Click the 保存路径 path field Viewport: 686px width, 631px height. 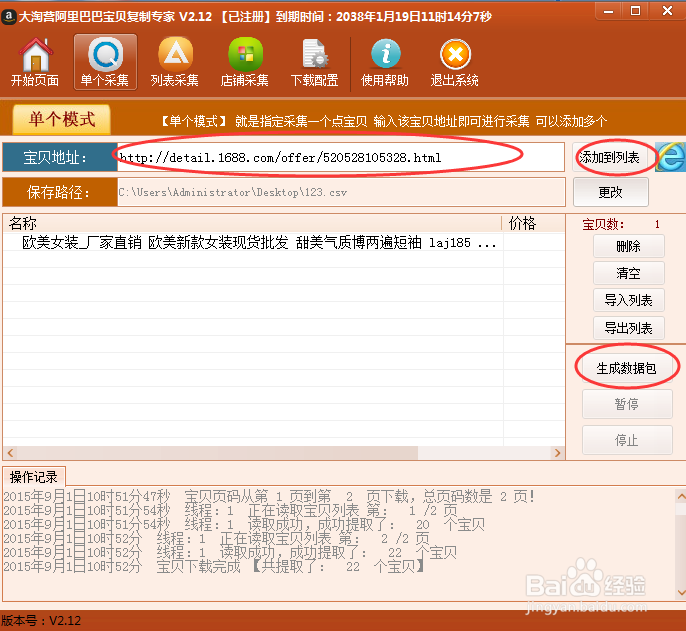tap(341, 192)
